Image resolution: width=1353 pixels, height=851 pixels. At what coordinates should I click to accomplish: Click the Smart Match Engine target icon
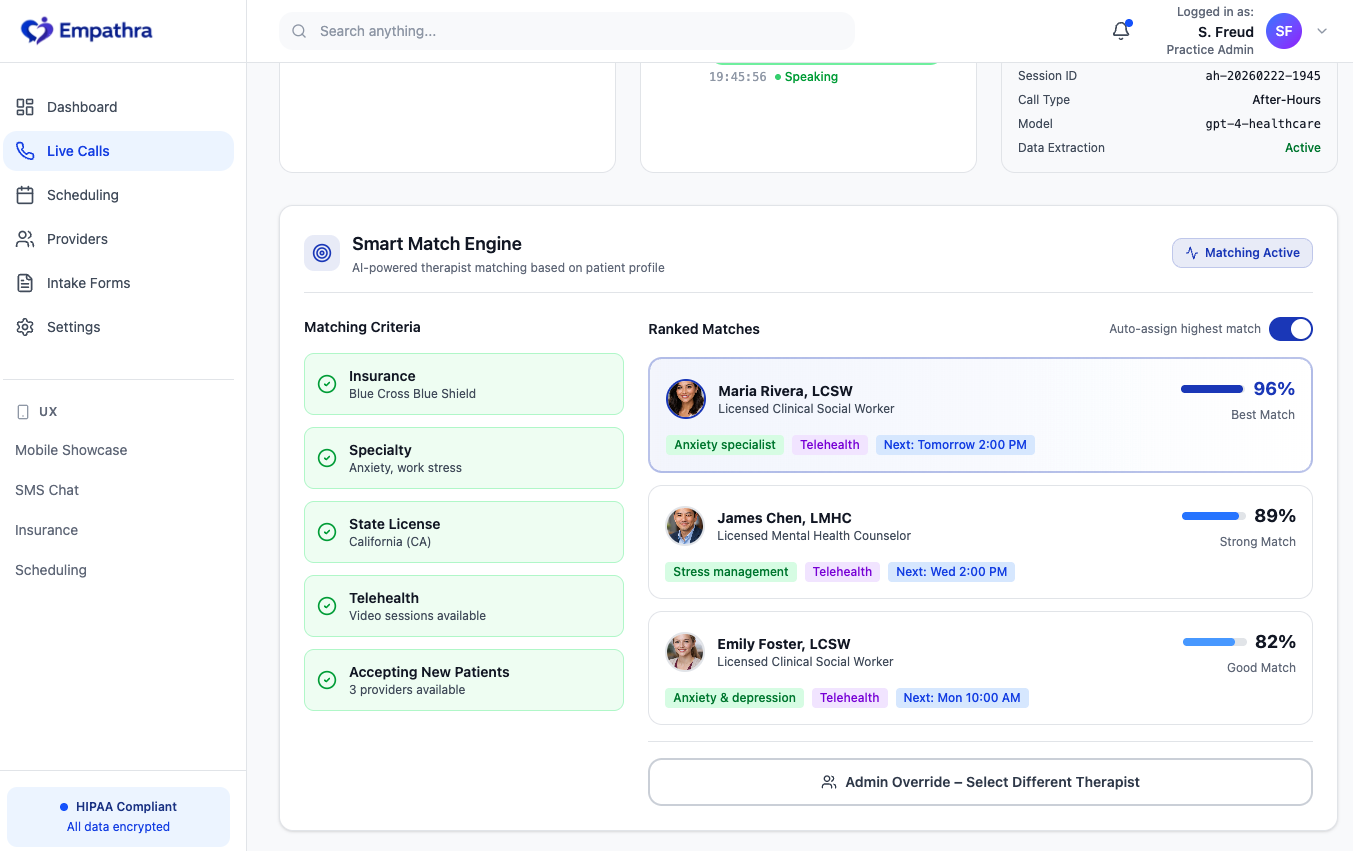point(322,253)
